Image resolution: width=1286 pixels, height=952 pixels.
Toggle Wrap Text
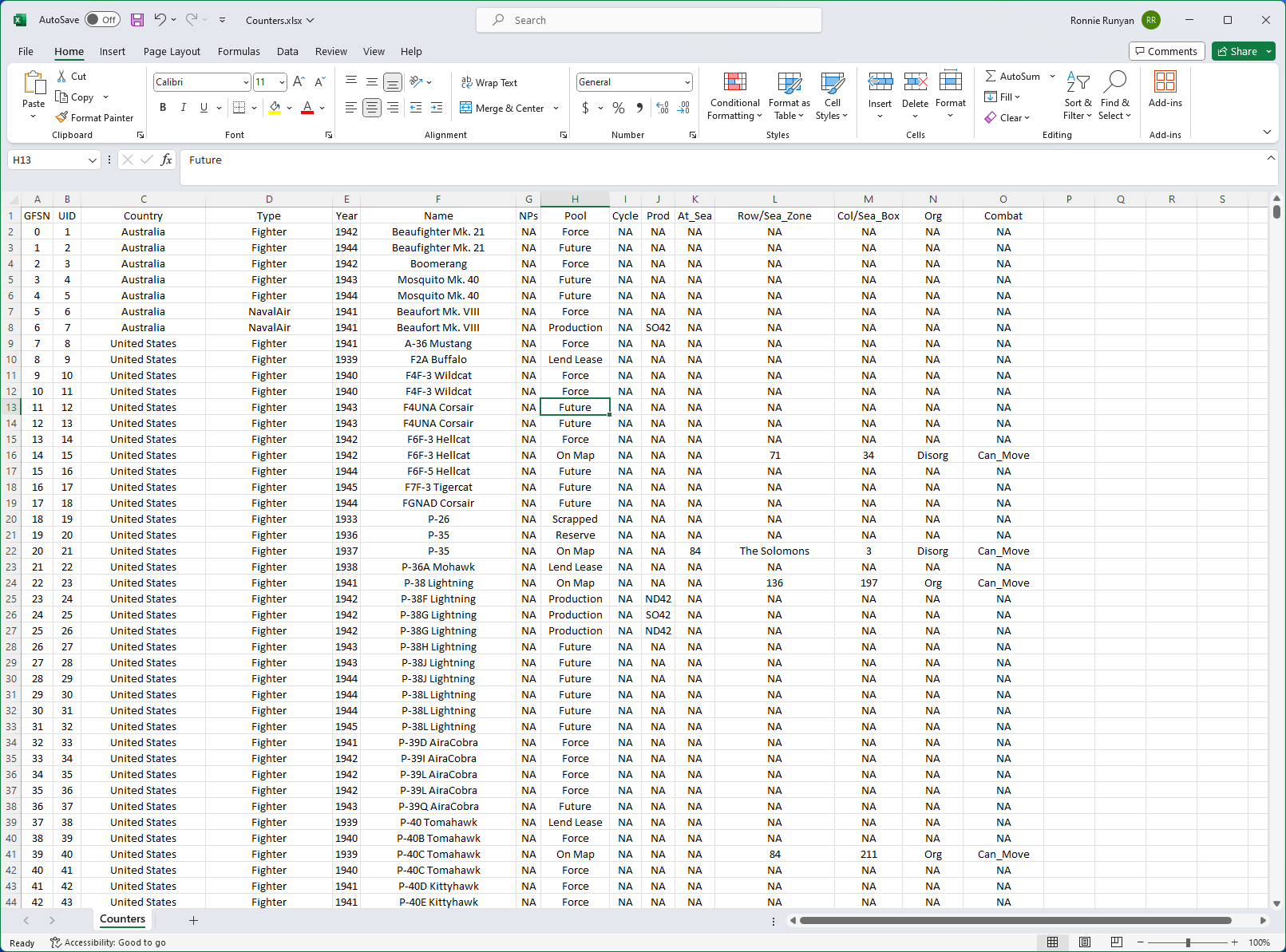[489, 82]
